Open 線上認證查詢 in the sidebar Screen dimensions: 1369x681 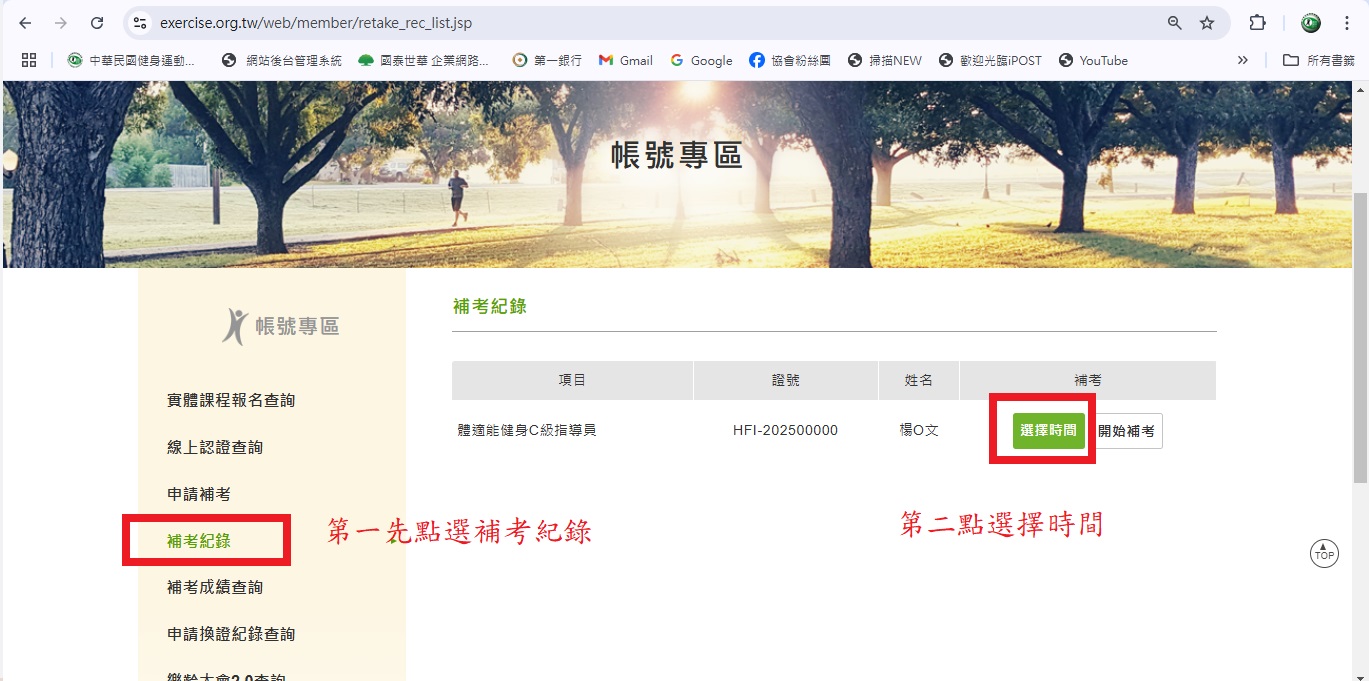215,447
